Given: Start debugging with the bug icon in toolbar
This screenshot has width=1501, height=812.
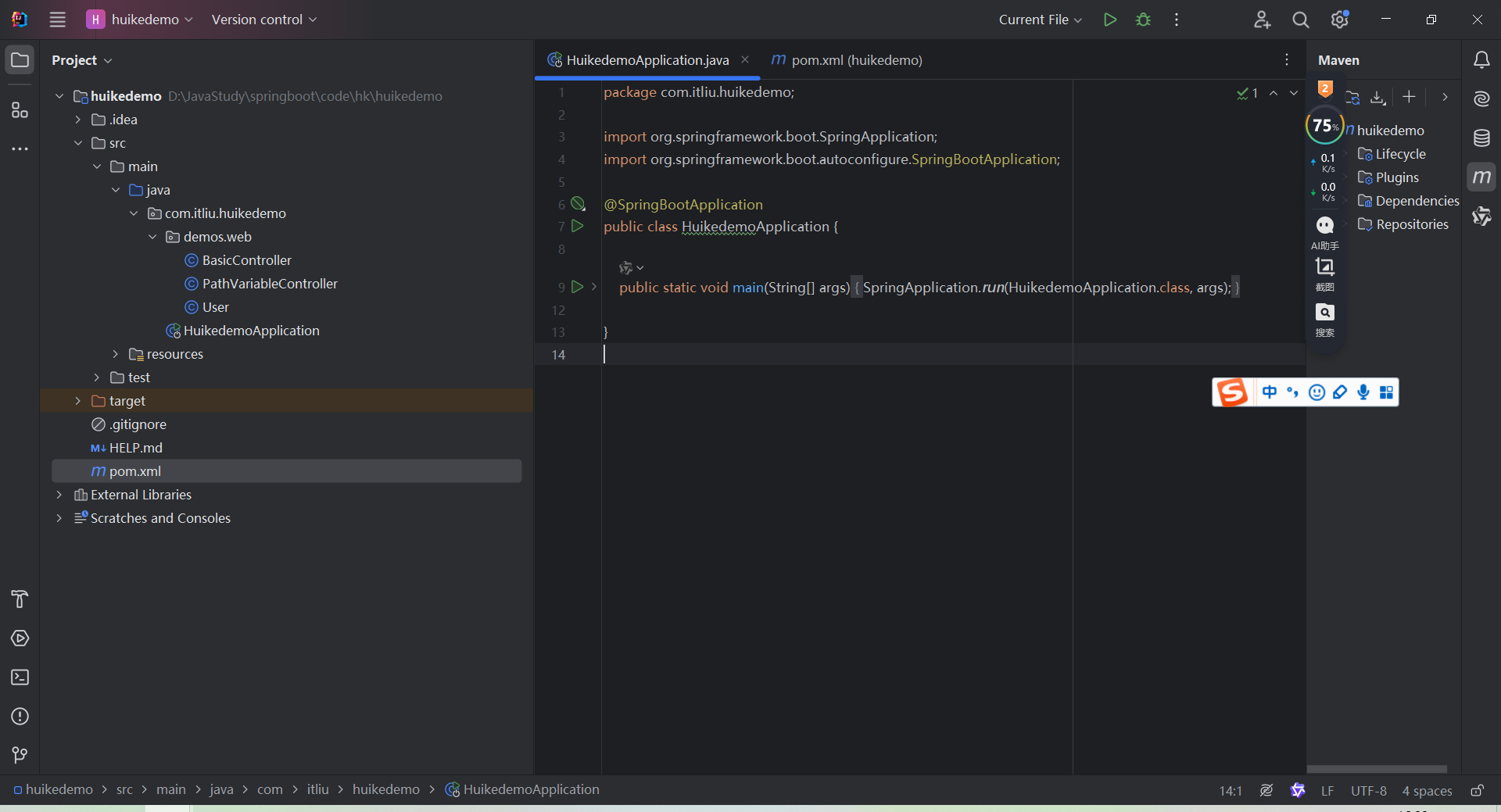Looking at the screenshot, I should click(x=1142, y=20).
